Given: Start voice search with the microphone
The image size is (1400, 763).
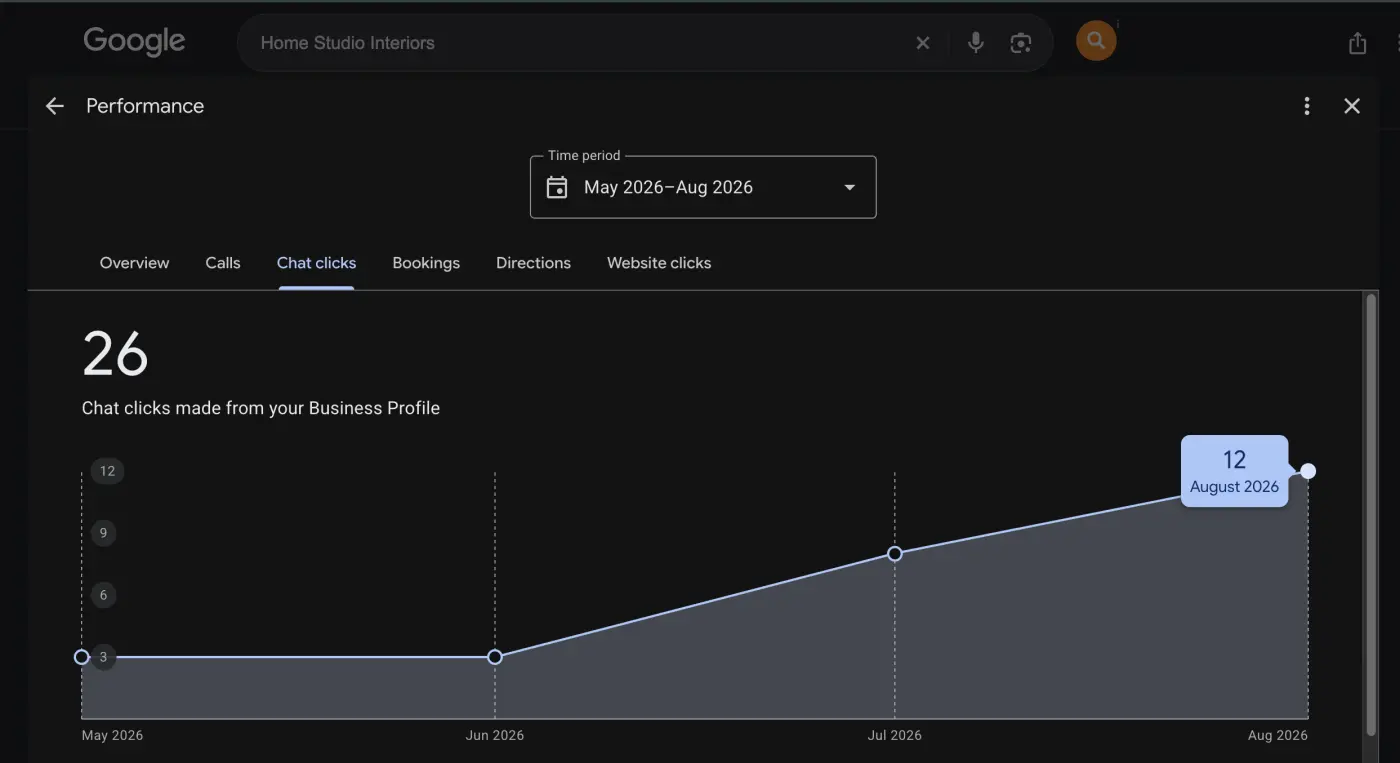Looking at the screenshot, I should [x=976, y=42].
